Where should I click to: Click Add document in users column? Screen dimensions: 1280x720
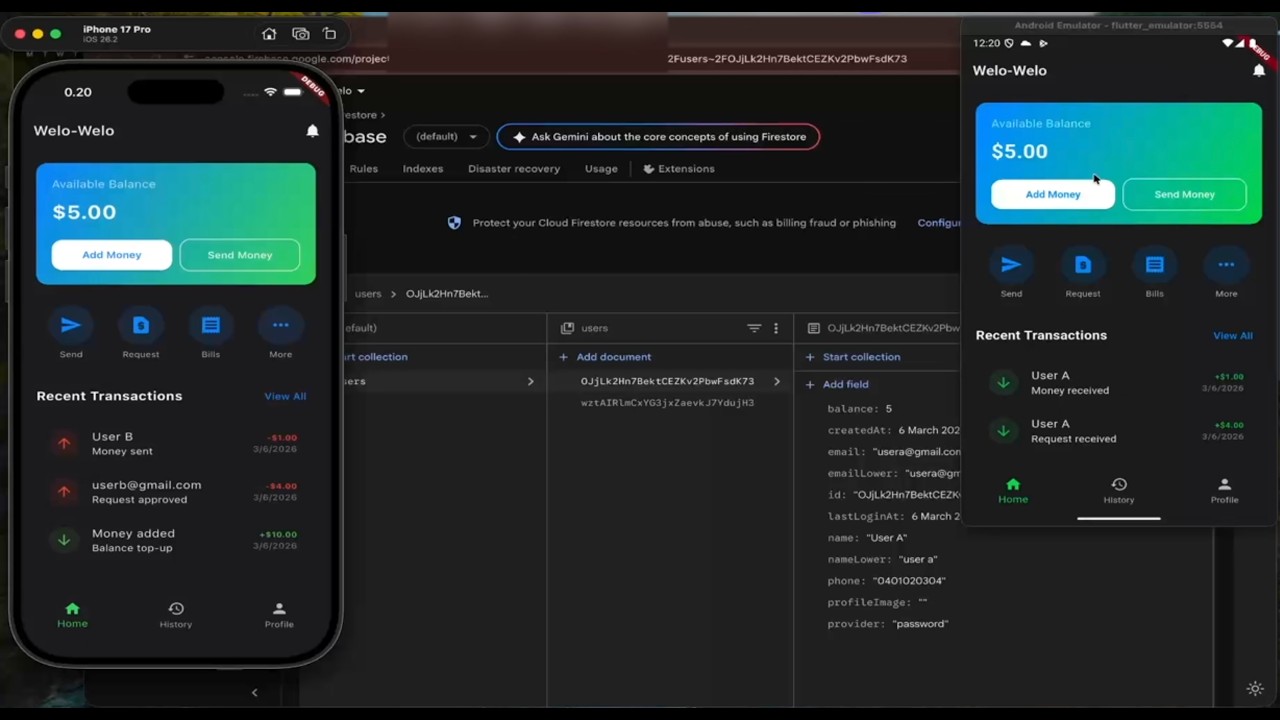click(x=604, y=357)
